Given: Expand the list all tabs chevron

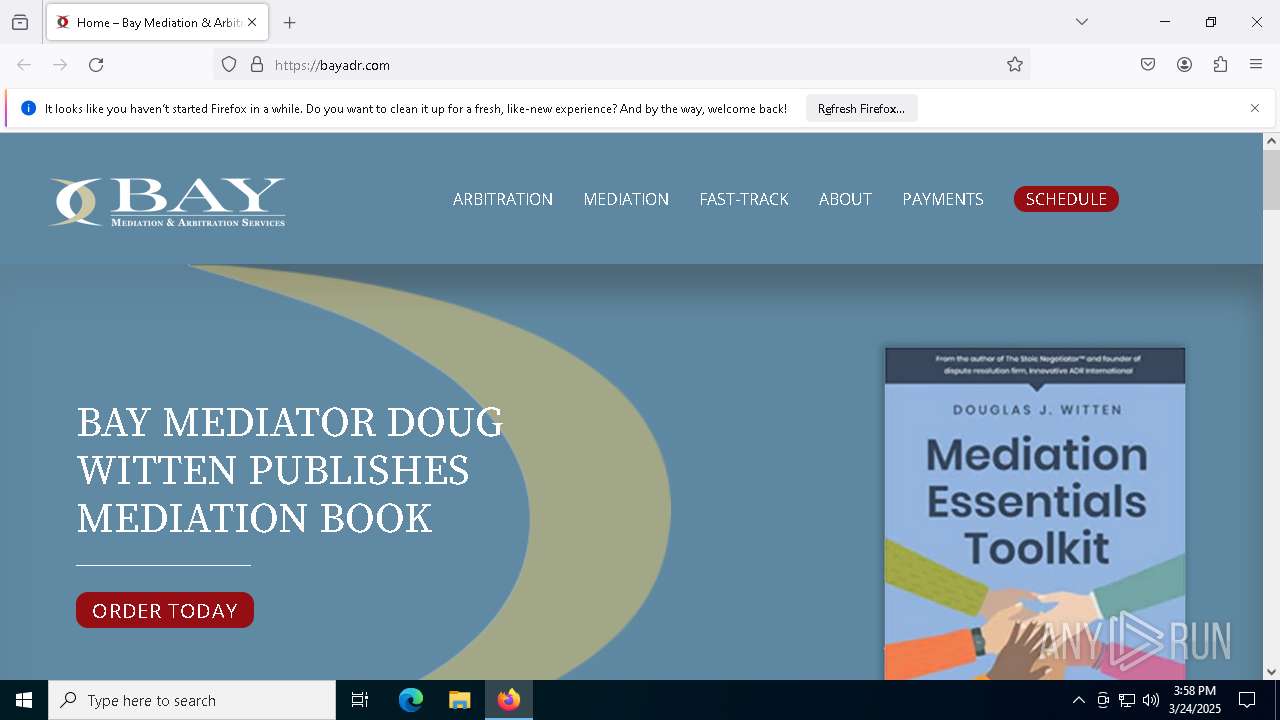Looking at the screenshot, I should pyautogui.click(x=1082, y=22).
